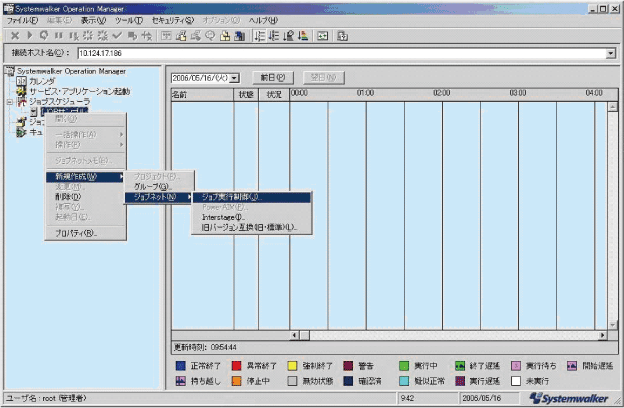
Task: Select 削除(D) in the context menu
Action: pos(85,197)
